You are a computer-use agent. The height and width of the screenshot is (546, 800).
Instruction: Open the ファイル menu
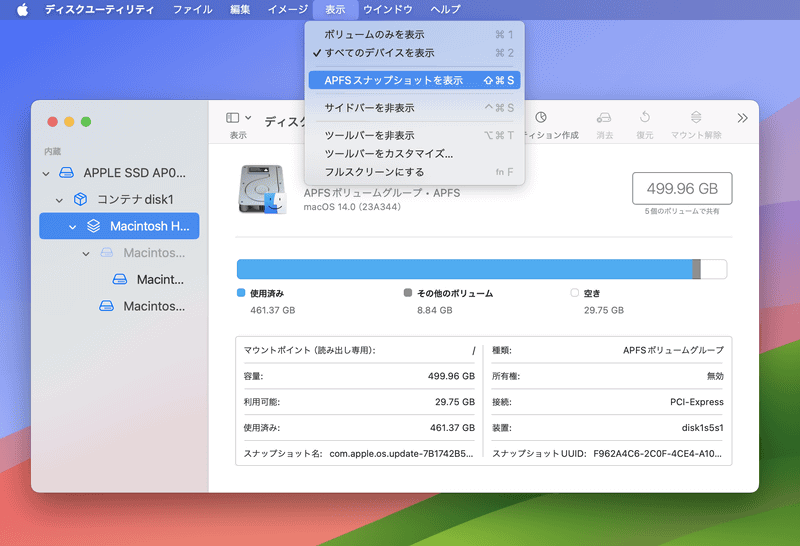pos(192,9)
